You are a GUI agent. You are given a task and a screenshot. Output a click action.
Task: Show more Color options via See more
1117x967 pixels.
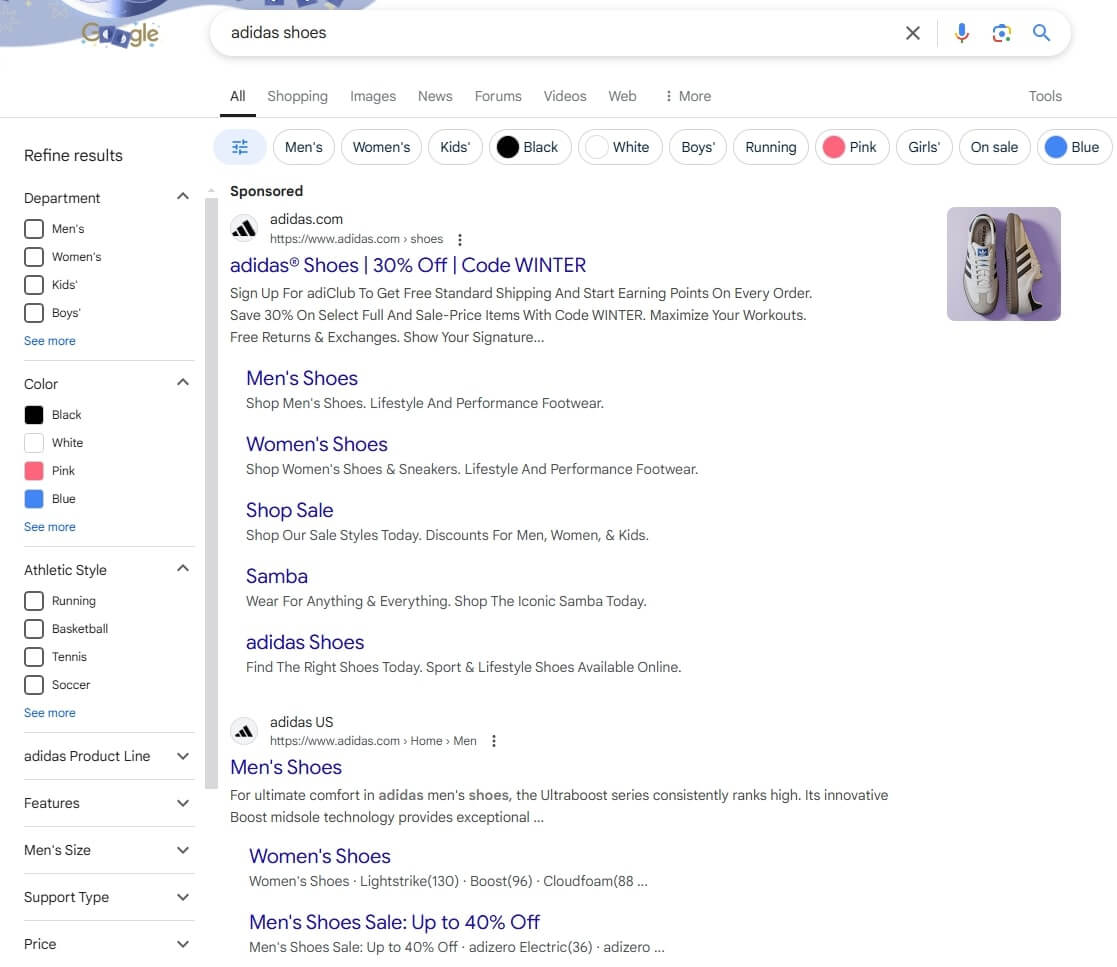click(x=50, y=527)
